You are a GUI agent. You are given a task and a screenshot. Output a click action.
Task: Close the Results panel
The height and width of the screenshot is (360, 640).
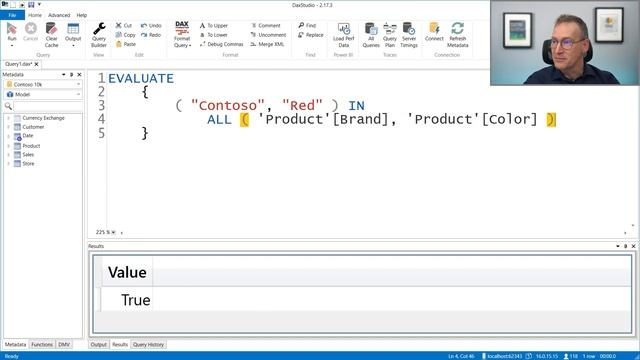pos(633,246)
